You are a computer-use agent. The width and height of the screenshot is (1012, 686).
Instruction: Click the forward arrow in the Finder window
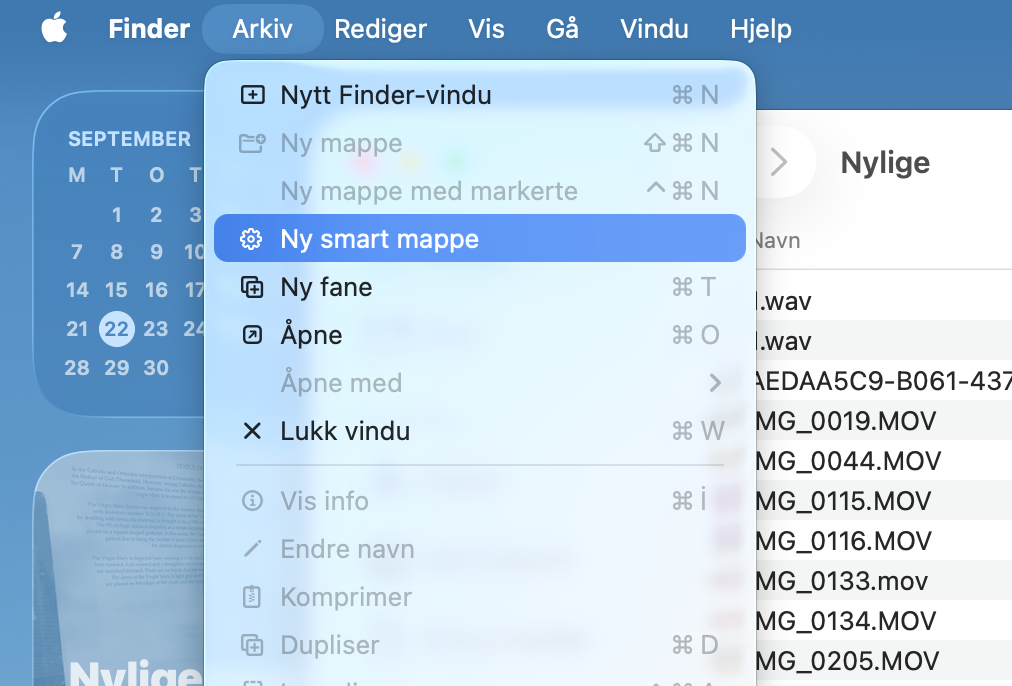pyautogui.click(x=779, y=162)
